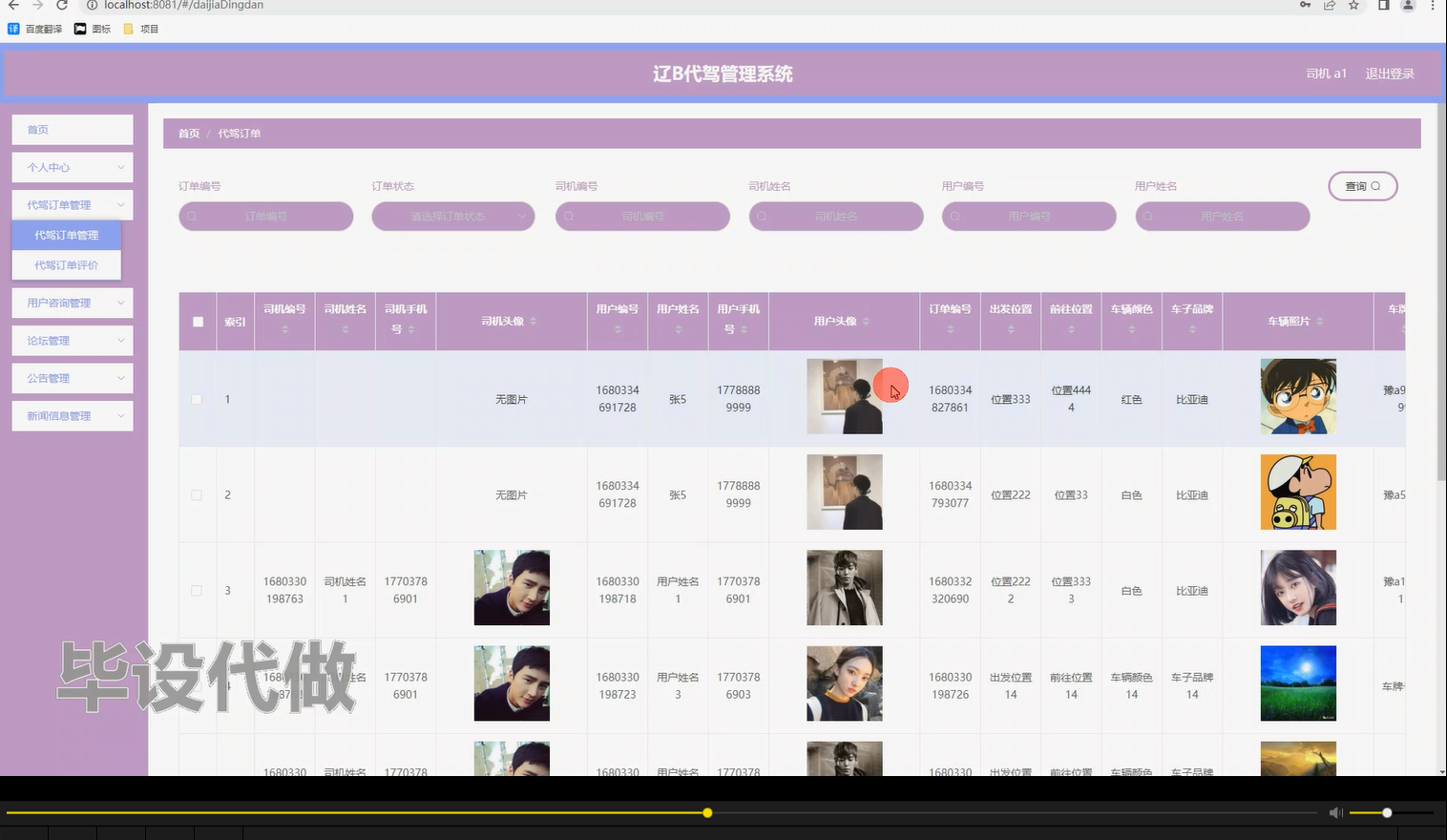1447x840 pixels.
Task: Open row 3 driver avatar thumbnail
Action: 512,587
